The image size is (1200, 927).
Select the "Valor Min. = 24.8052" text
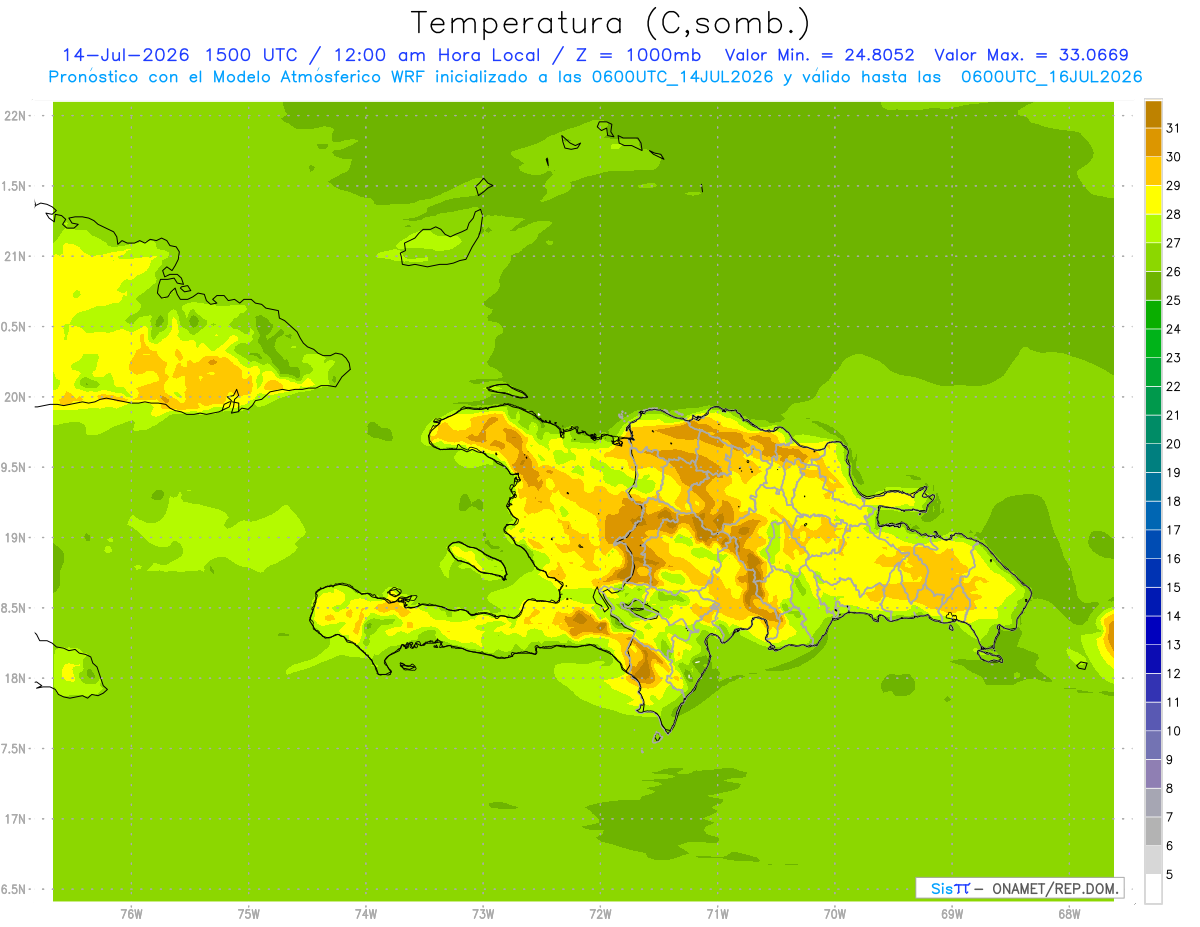coord(819,55)
